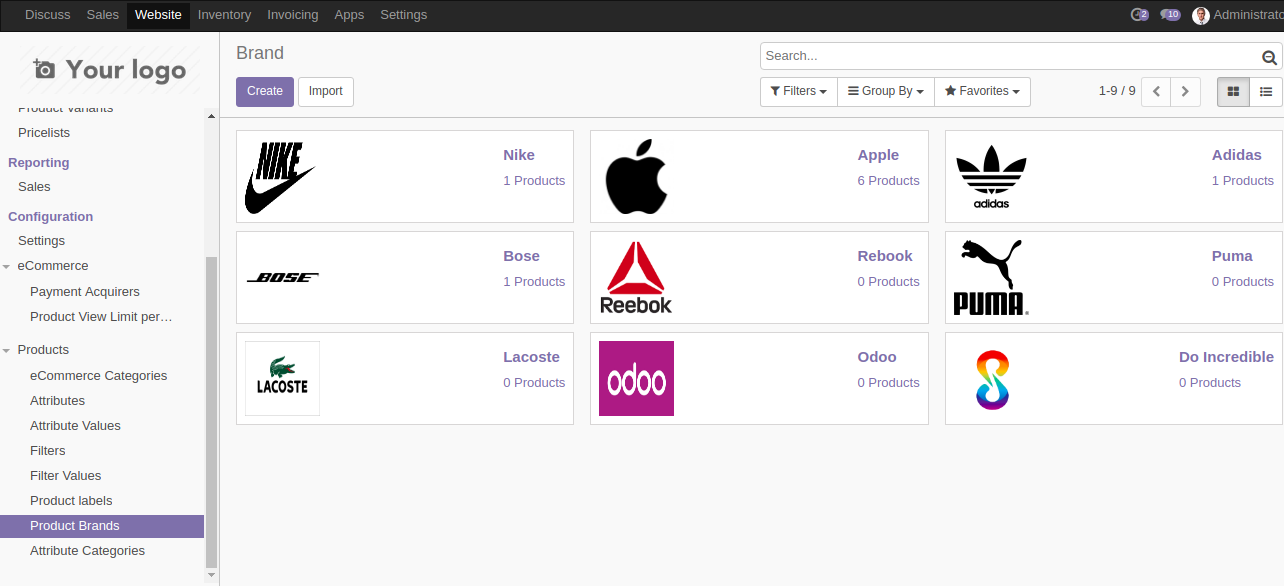Open the Apps menu

(349, 15)
